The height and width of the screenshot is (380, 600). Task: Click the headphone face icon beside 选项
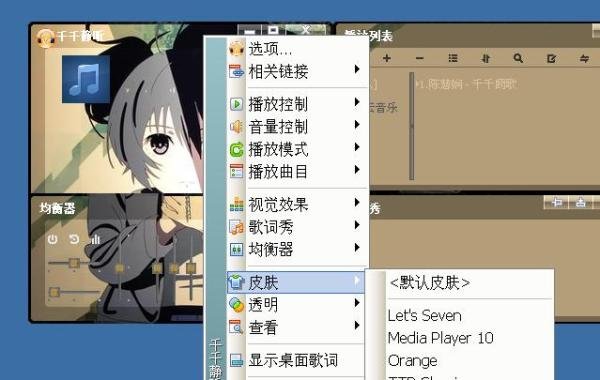(236, 49)
